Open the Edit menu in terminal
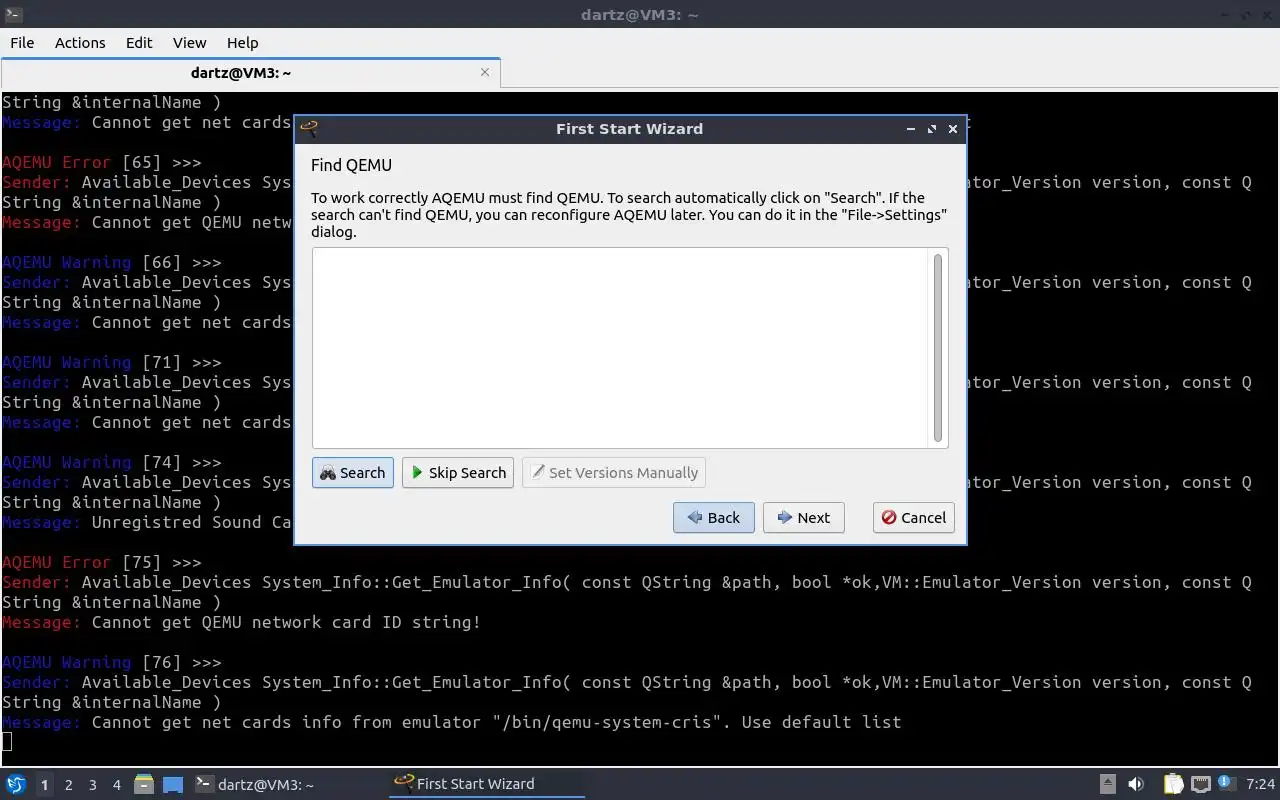Screen dimensions: 1280x800 [139, 43]
